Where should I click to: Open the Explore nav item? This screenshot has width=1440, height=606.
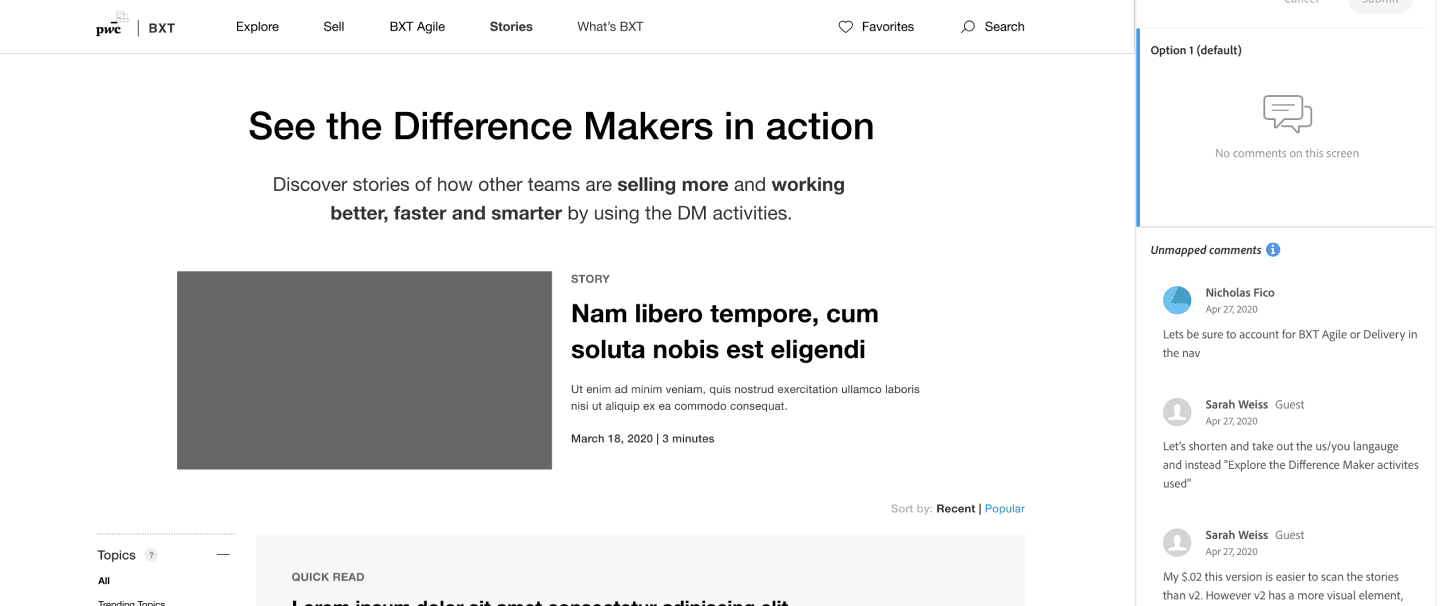[257, 27]
